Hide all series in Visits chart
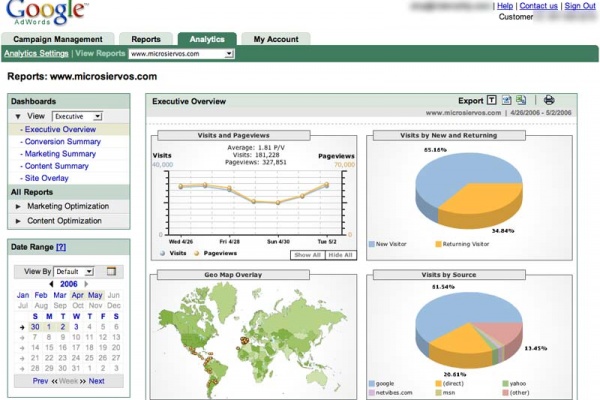600x400 pixels. [x=340, y=255]
